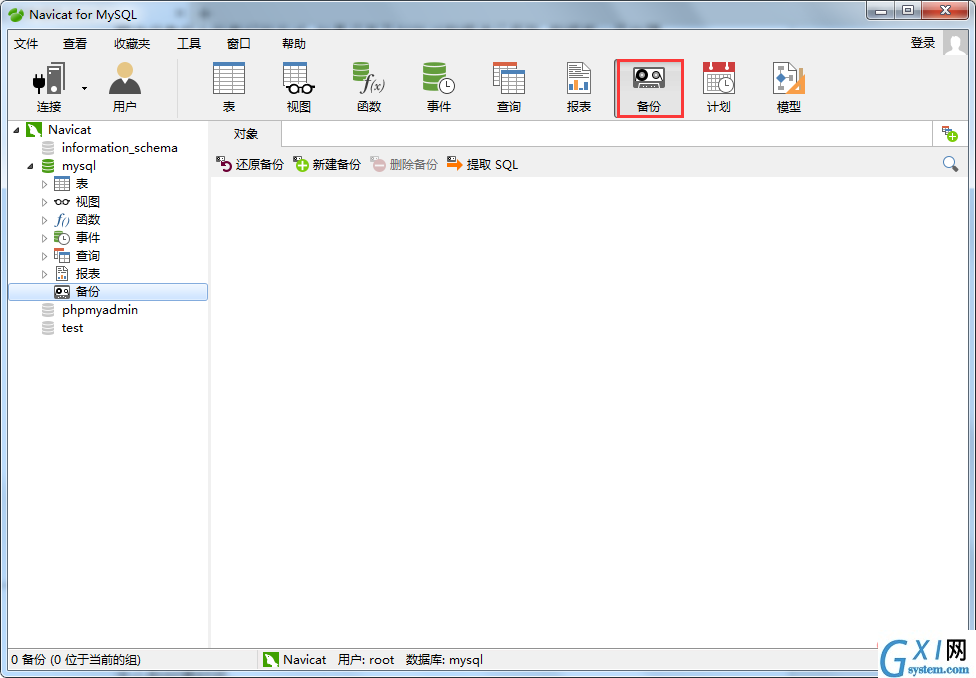
Task: Click the 用户: root status text
Action: coord(366,660)
